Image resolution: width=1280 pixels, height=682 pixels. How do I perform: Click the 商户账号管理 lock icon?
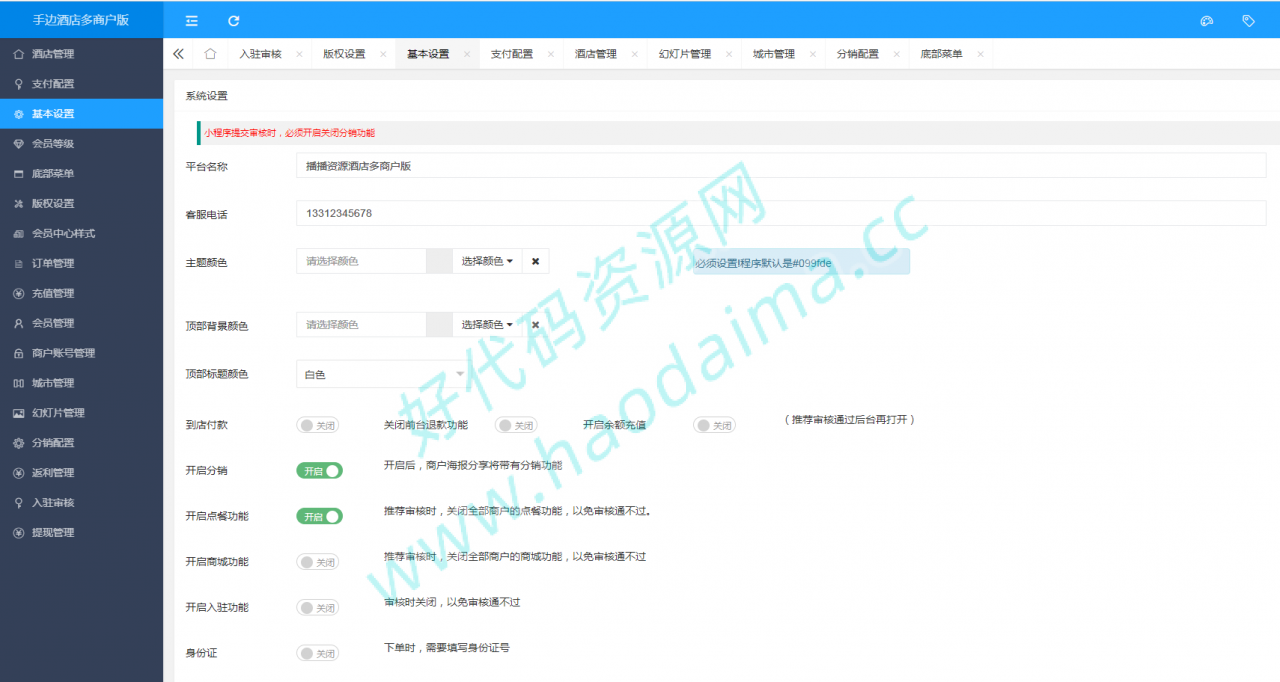(19, 353)
